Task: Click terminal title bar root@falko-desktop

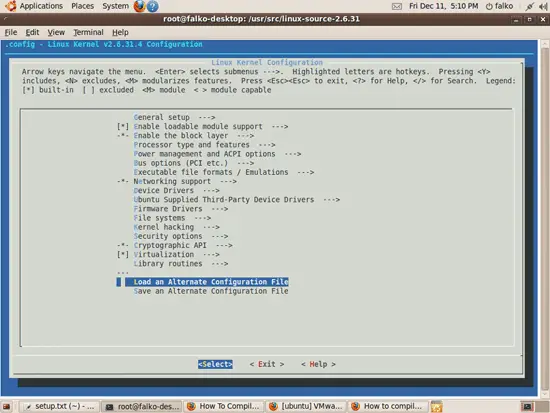Action: pyautogui.click(x=261, y=19)
